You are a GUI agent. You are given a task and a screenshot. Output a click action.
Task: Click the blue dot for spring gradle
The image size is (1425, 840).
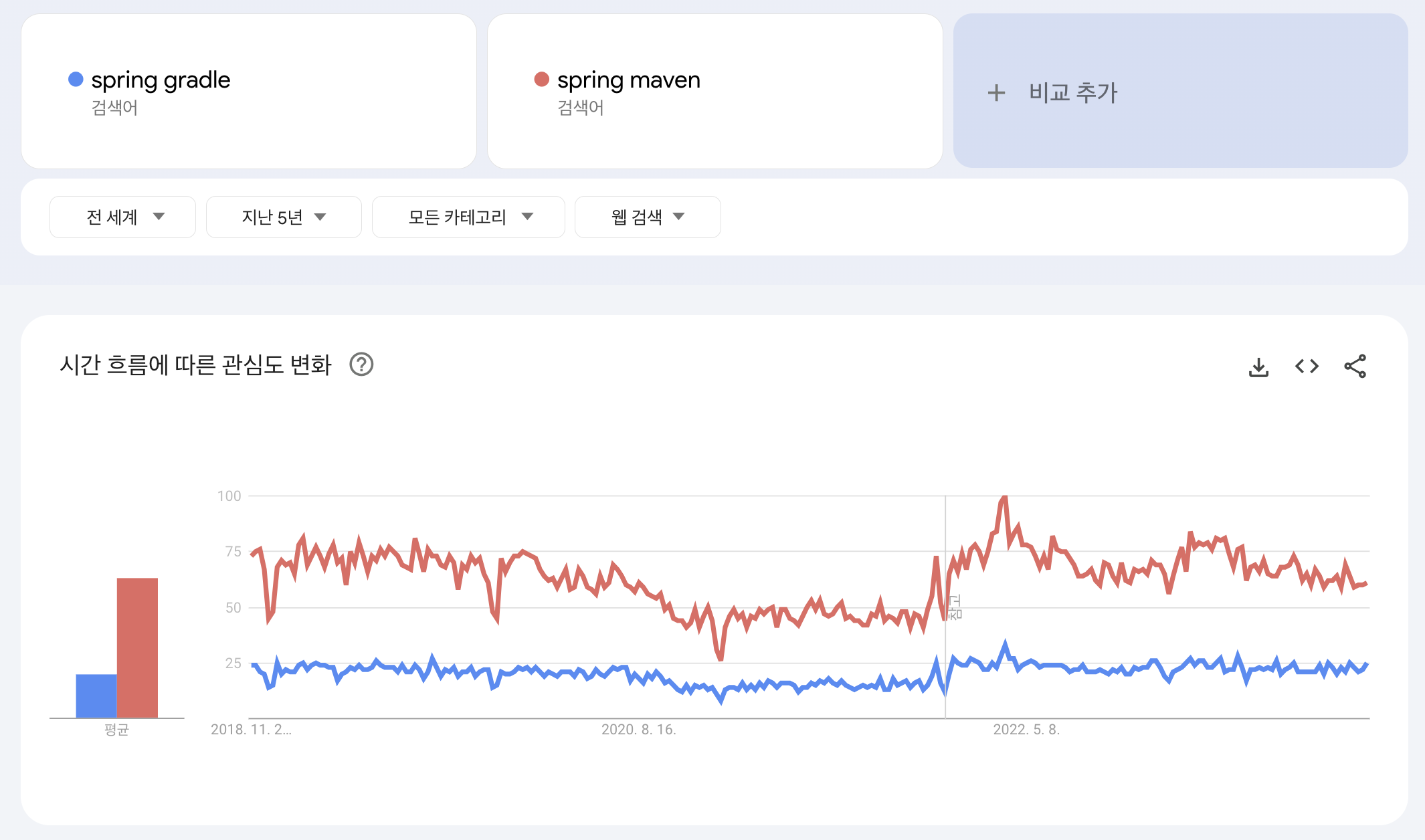coord(76,80)
